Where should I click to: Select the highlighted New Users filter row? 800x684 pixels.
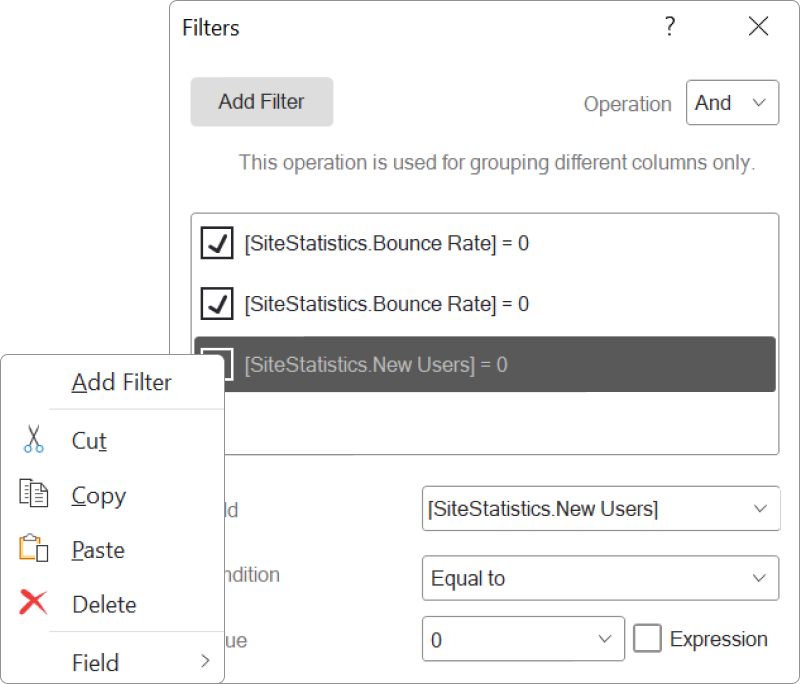[500, 365]
